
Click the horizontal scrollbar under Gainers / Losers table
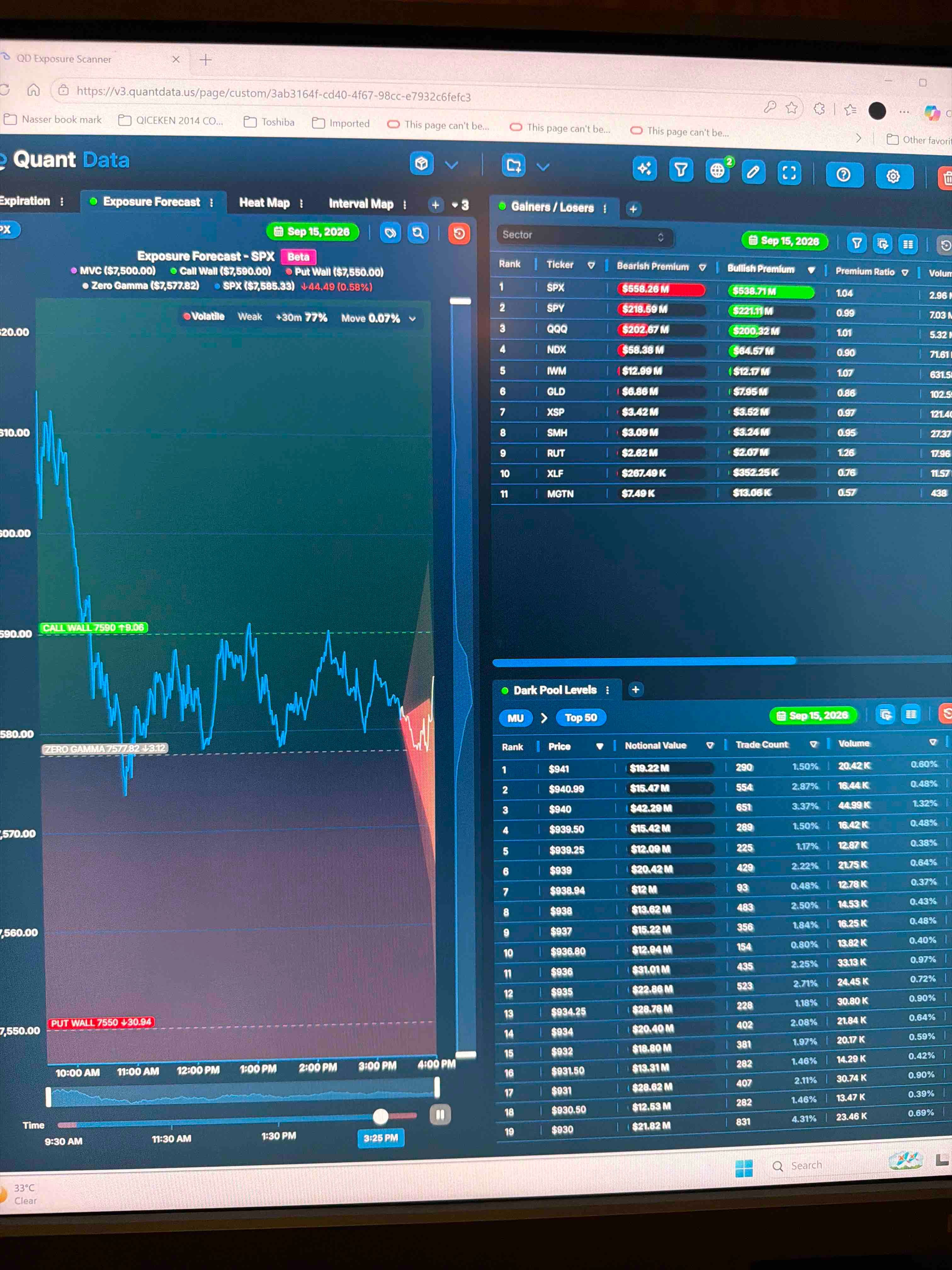(x=644, y=662)
